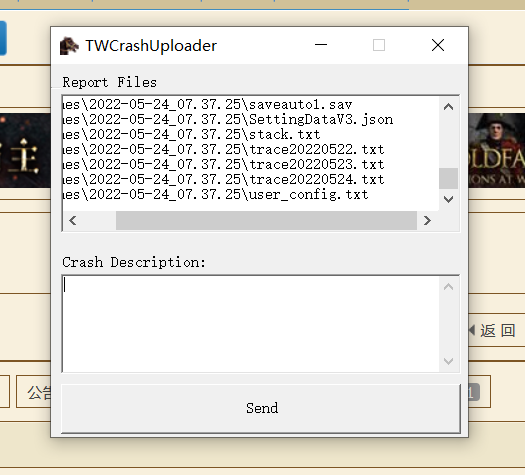Focus the Crash Description text box
This screenshot has width=525, height=475.
(250, 324)
